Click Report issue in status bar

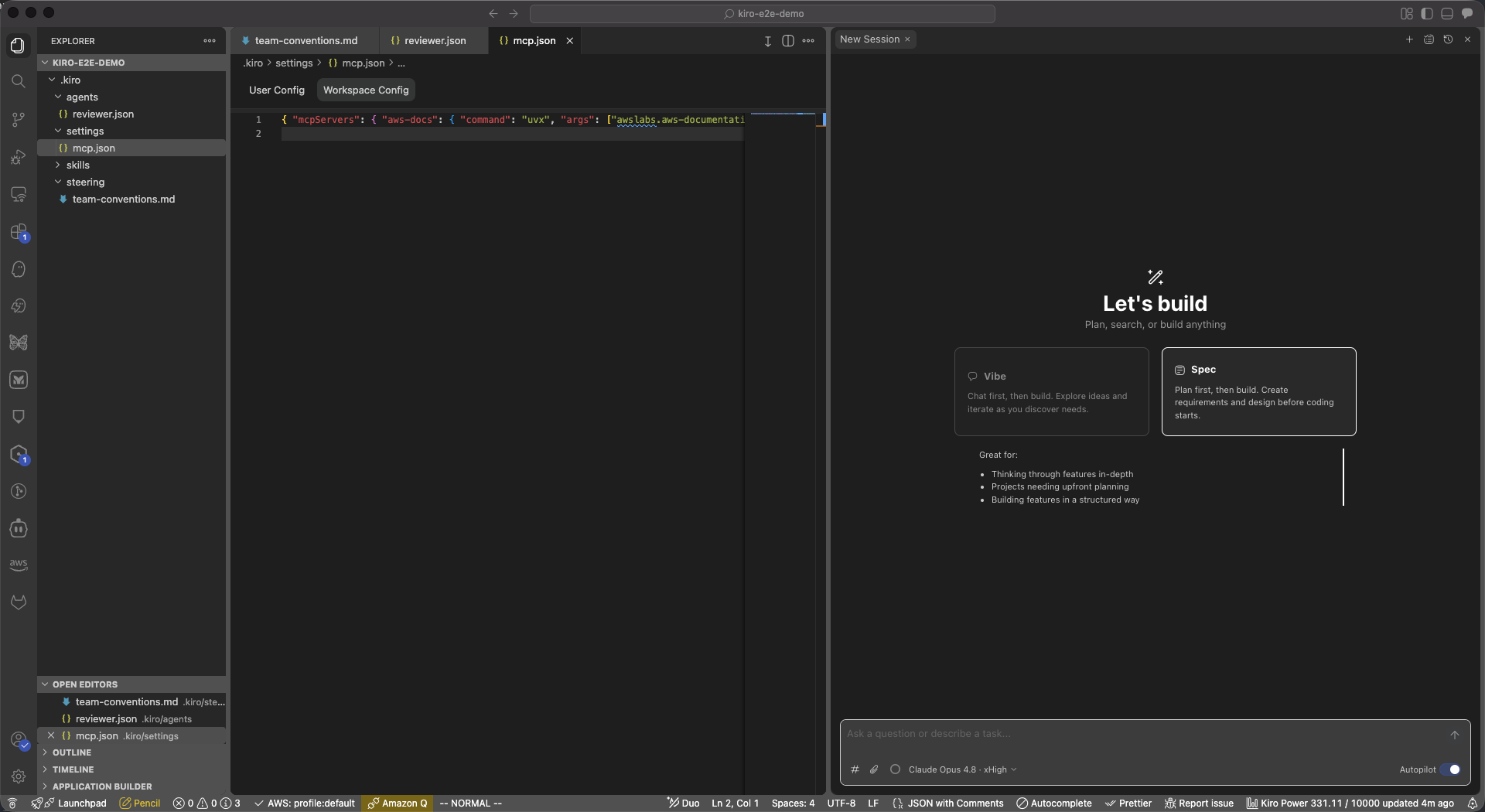(x=1199, y=803)
